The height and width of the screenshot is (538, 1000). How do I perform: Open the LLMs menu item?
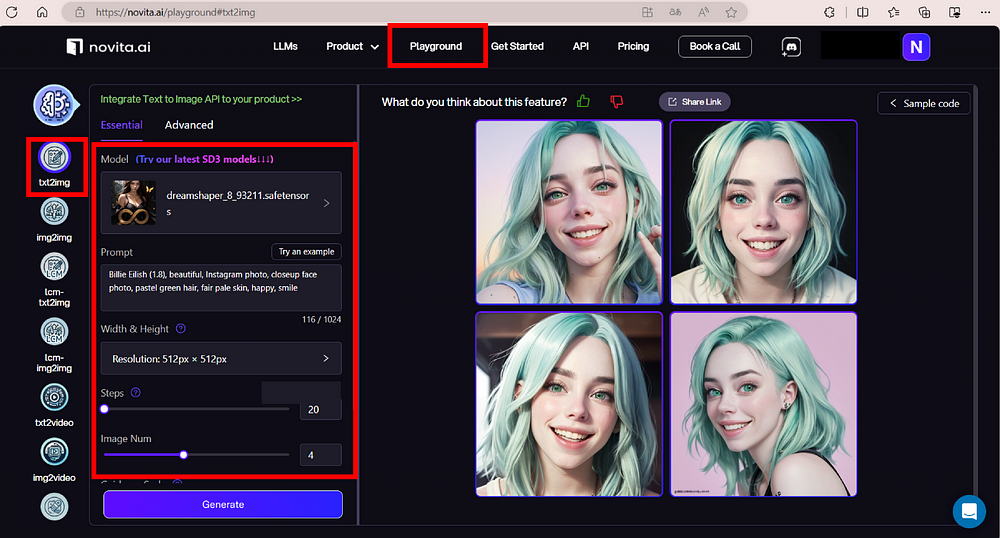click(x=285, y=47)
